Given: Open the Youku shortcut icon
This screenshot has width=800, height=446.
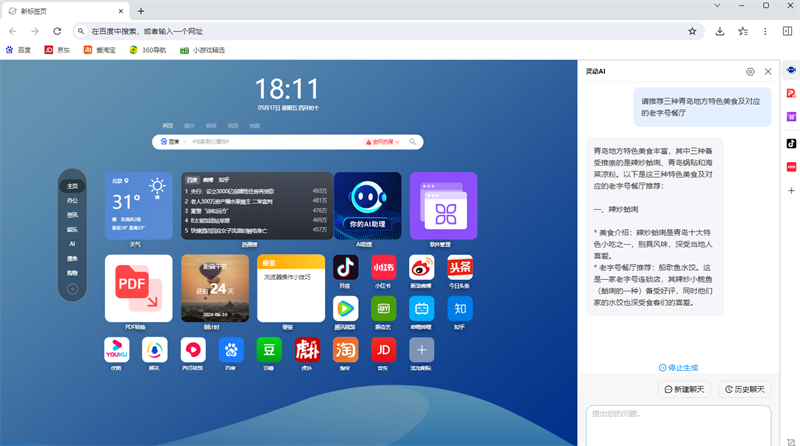Looking at the screenshot, I should pyautogui.click(x=116, y=350).
